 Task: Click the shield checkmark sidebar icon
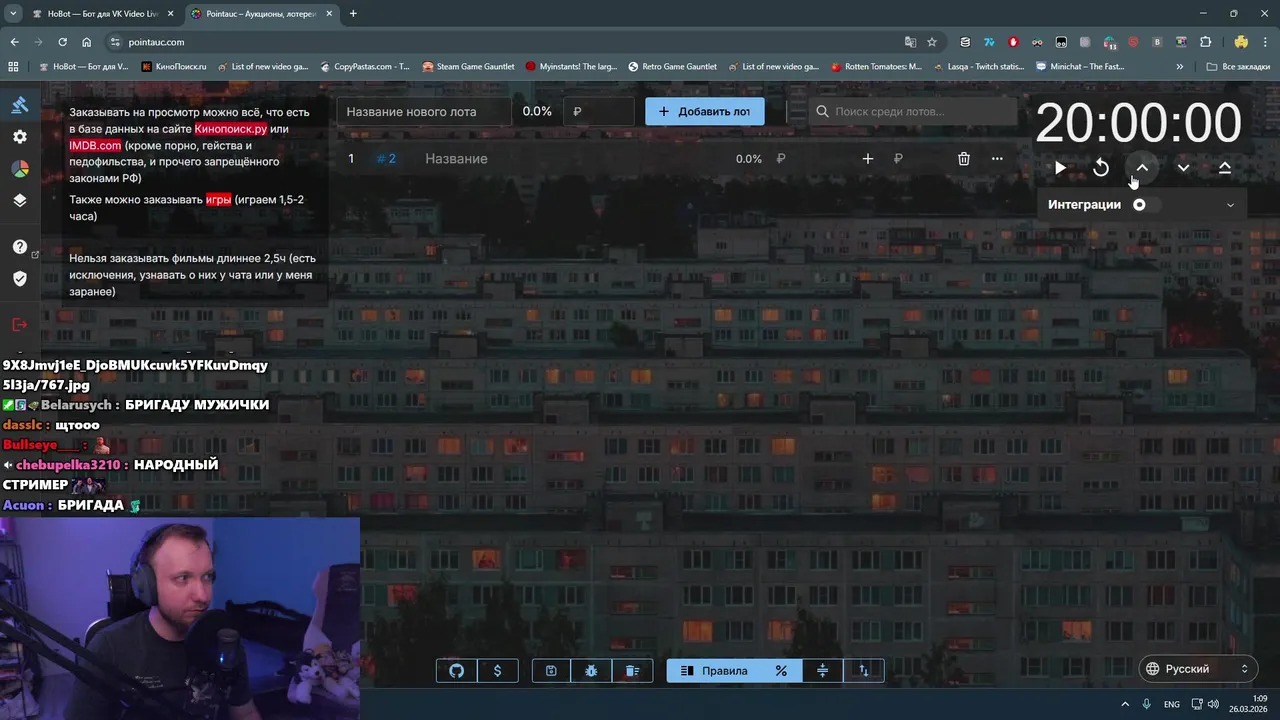[20, 278]
